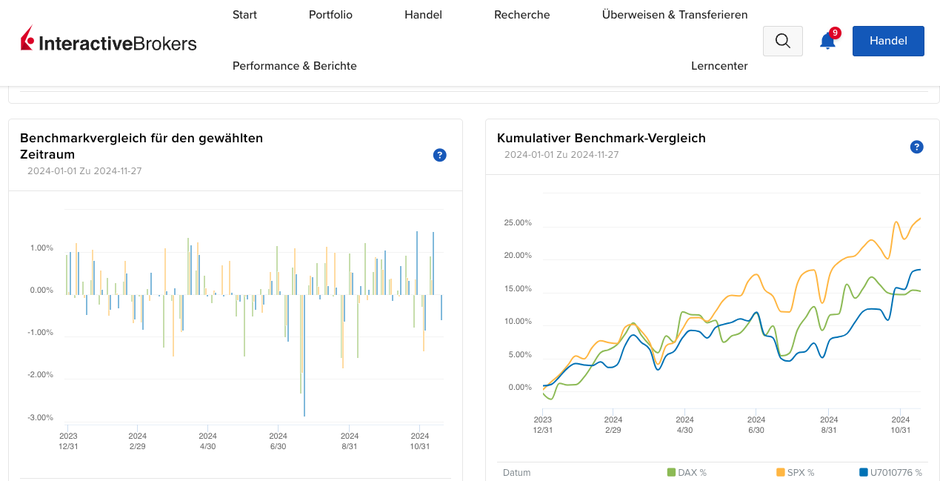
Task: Open Performance & Berichte menu
Action: (x=294, y=66)
